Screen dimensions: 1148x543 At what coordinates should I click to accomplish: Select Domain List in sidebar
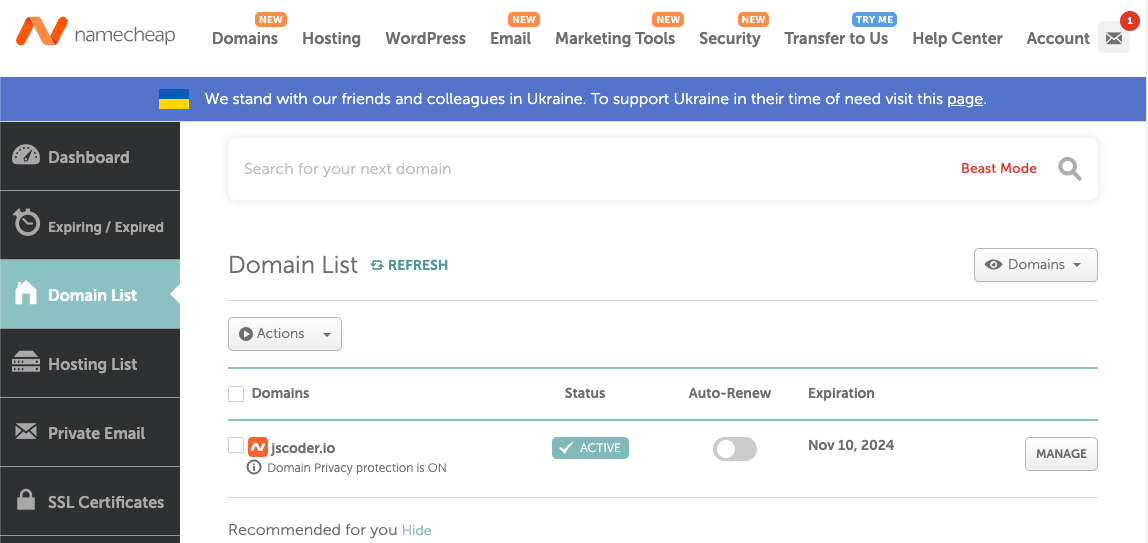[89, 294]
